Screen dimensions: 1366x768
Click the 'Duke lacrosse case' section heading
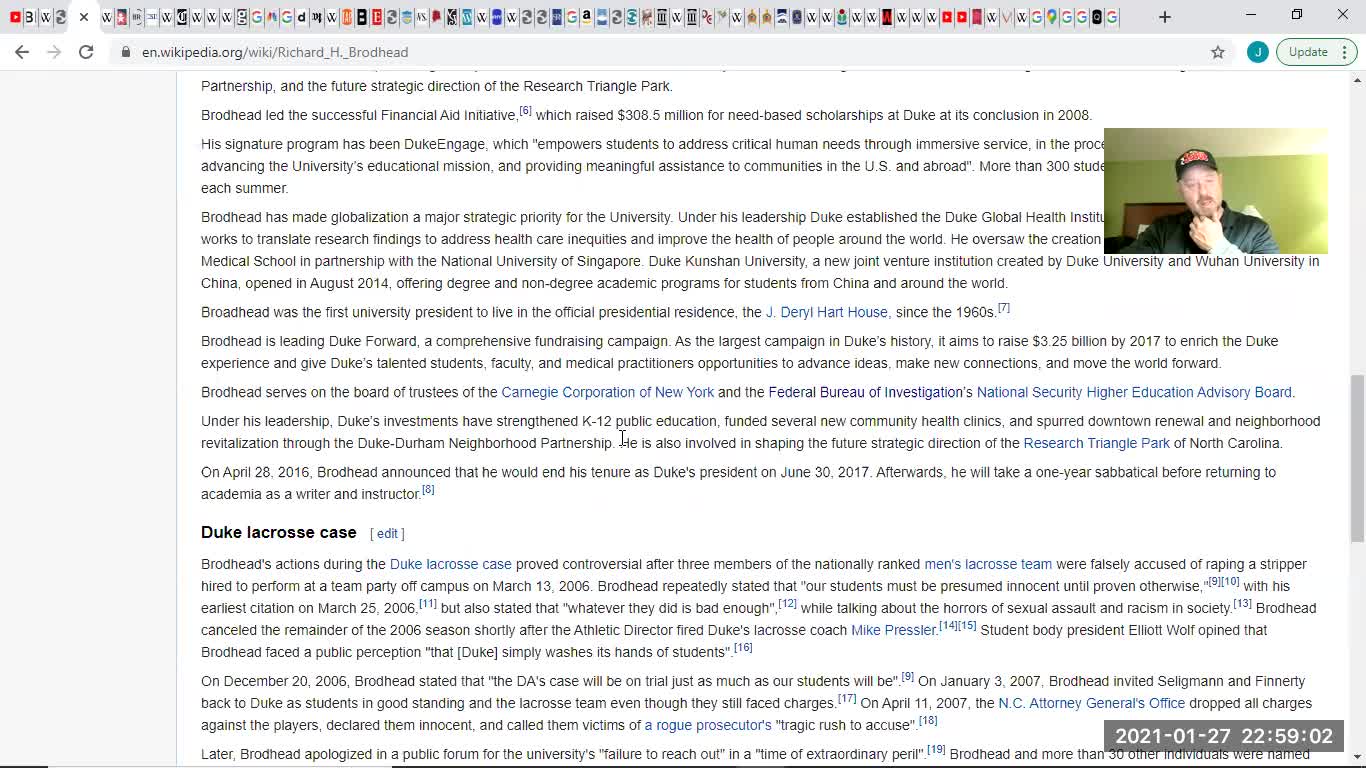coord(279,532)
